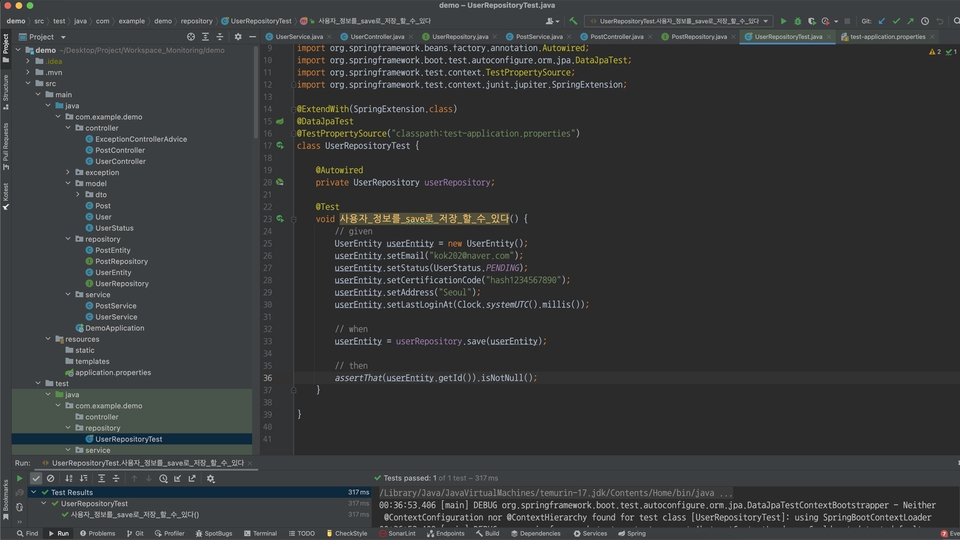Close the UserRepositoryTest.java tab
This screenshot has height=540, width=960.
[x=830, y=37]
